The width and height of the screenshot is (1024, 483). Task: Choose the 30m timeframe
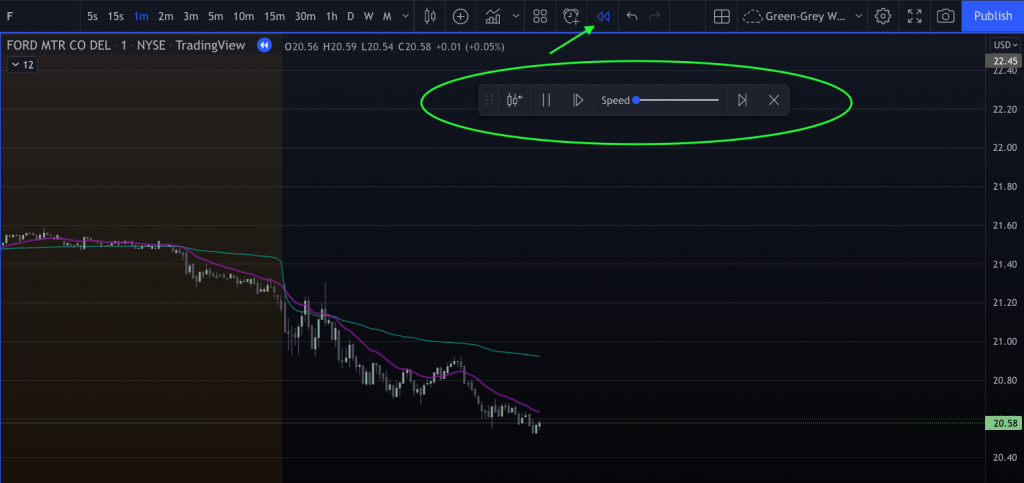(x=305, y=16)
